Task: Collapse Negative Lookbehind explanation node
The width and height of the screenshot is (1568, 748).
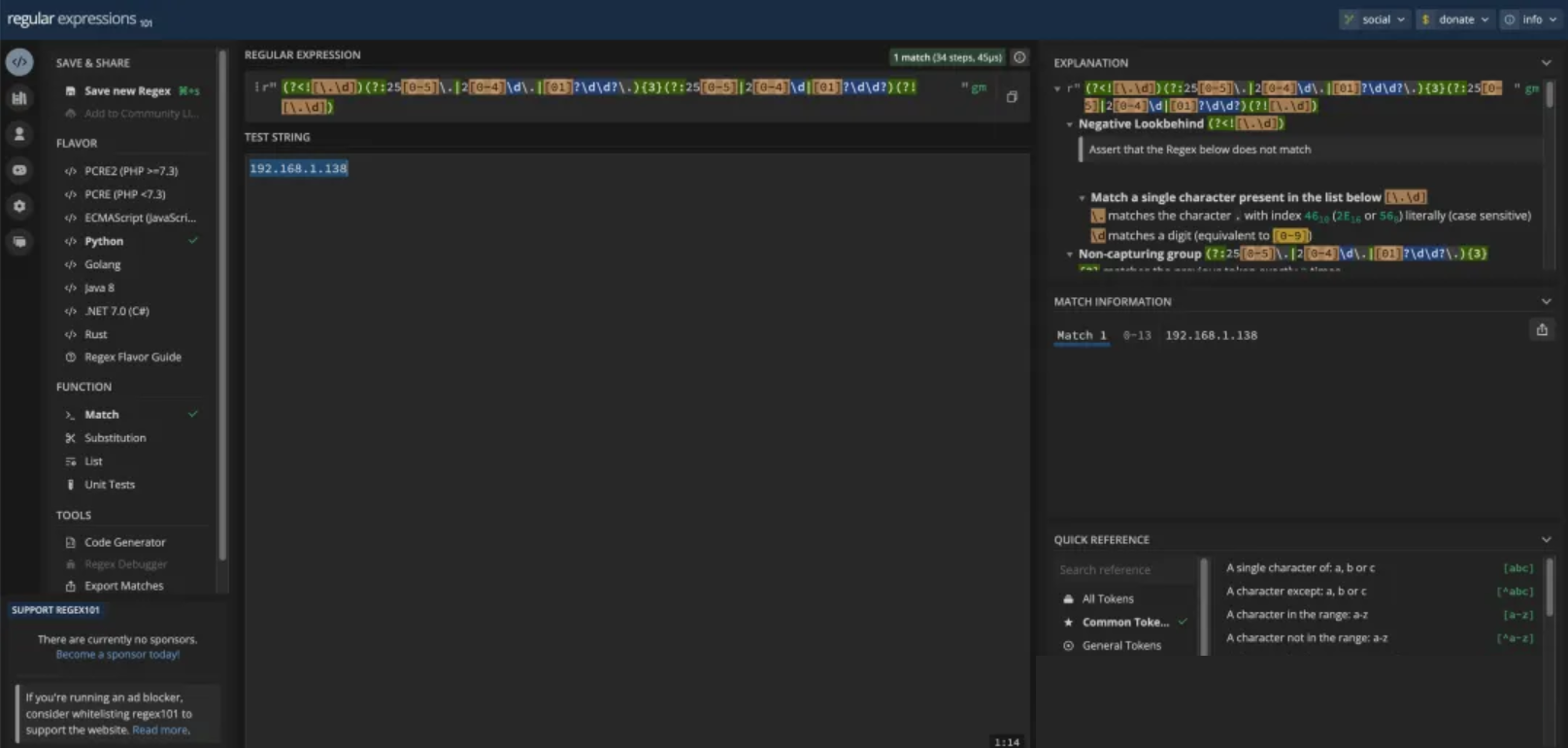Action: (1070, 124)
